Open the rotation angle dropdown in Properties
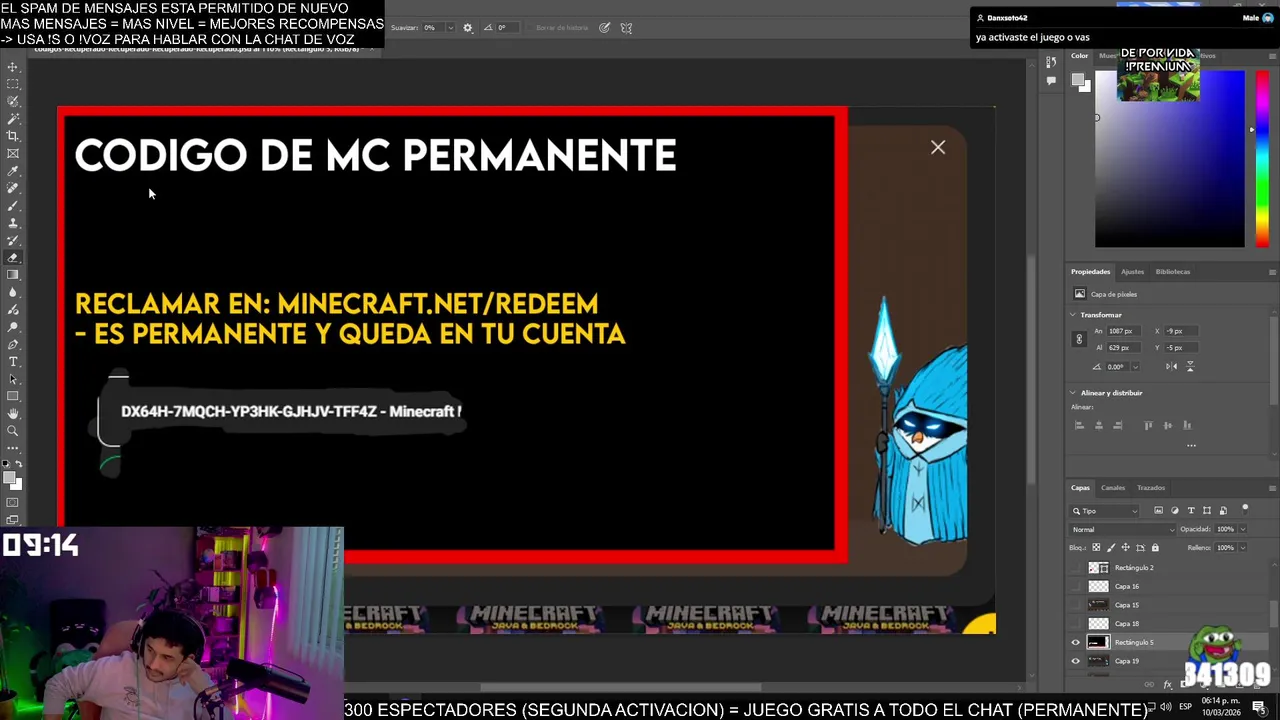The width and height of the screenshot is (1280, 720). 1135,366
